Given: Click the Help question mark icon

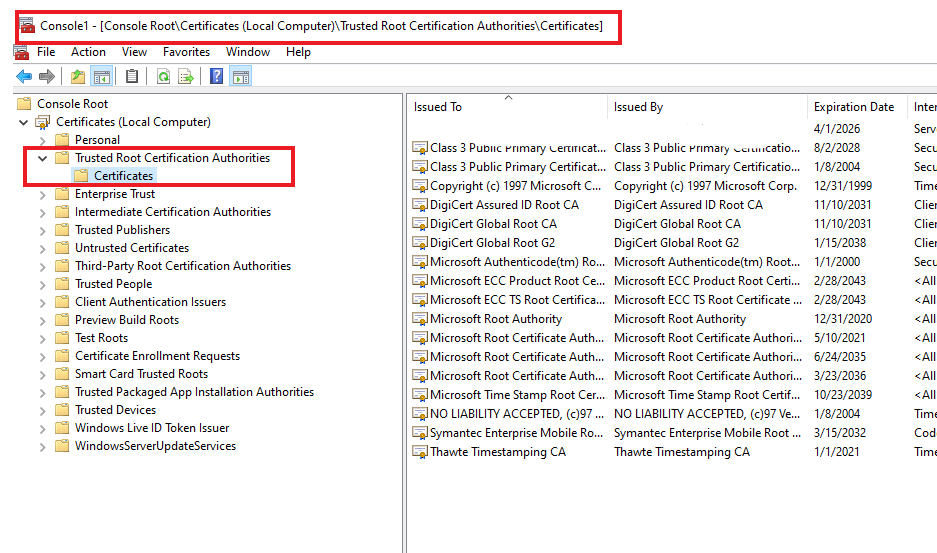Looking at the screenshot, I should point(216,77).
